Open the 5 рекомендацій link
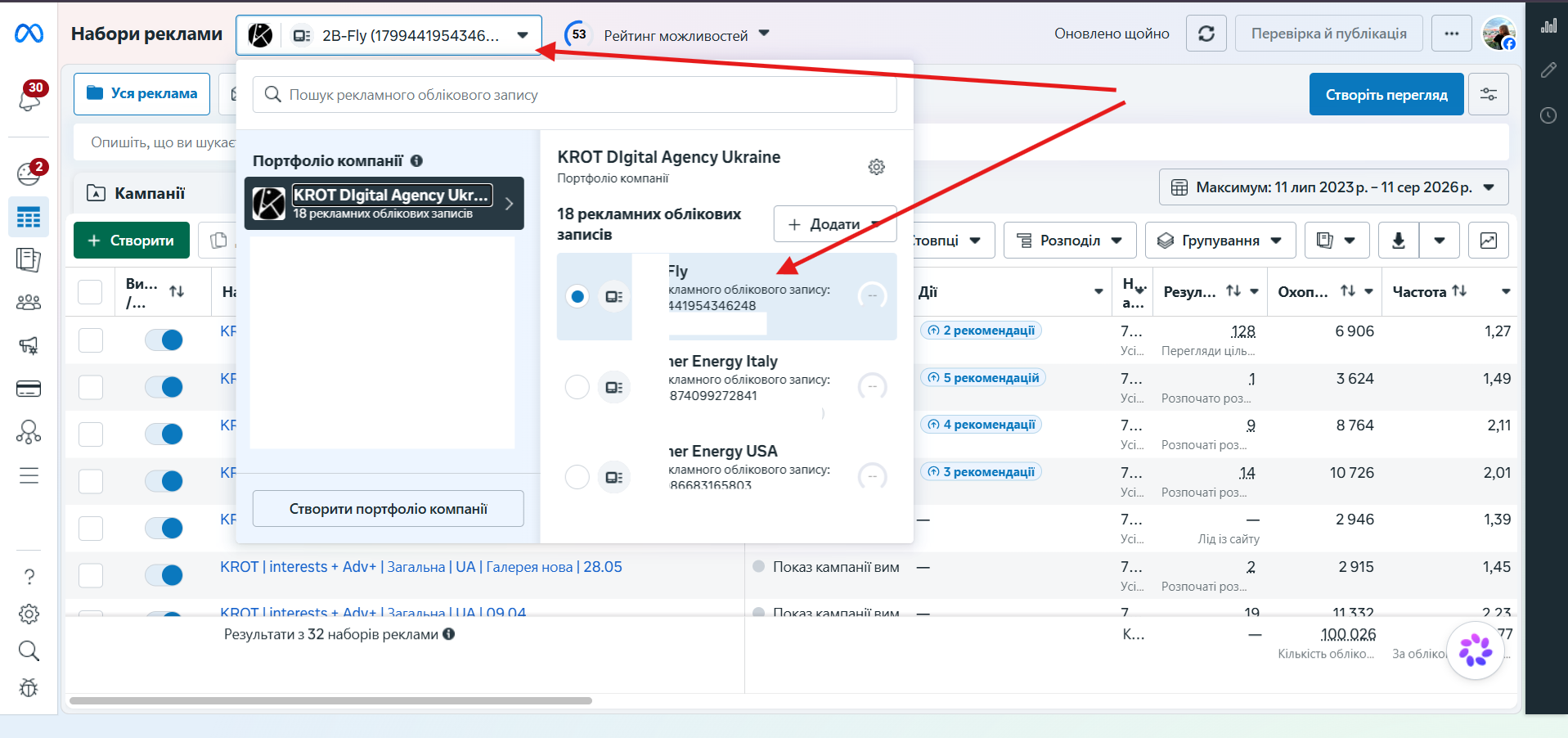The width and height of the screenshot is (1568, 738). [x=983, y=378]
